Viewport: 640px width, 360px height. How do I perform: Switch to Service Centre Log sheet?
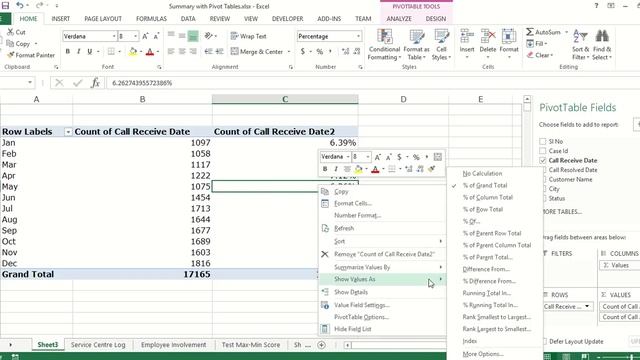point(98,345)
